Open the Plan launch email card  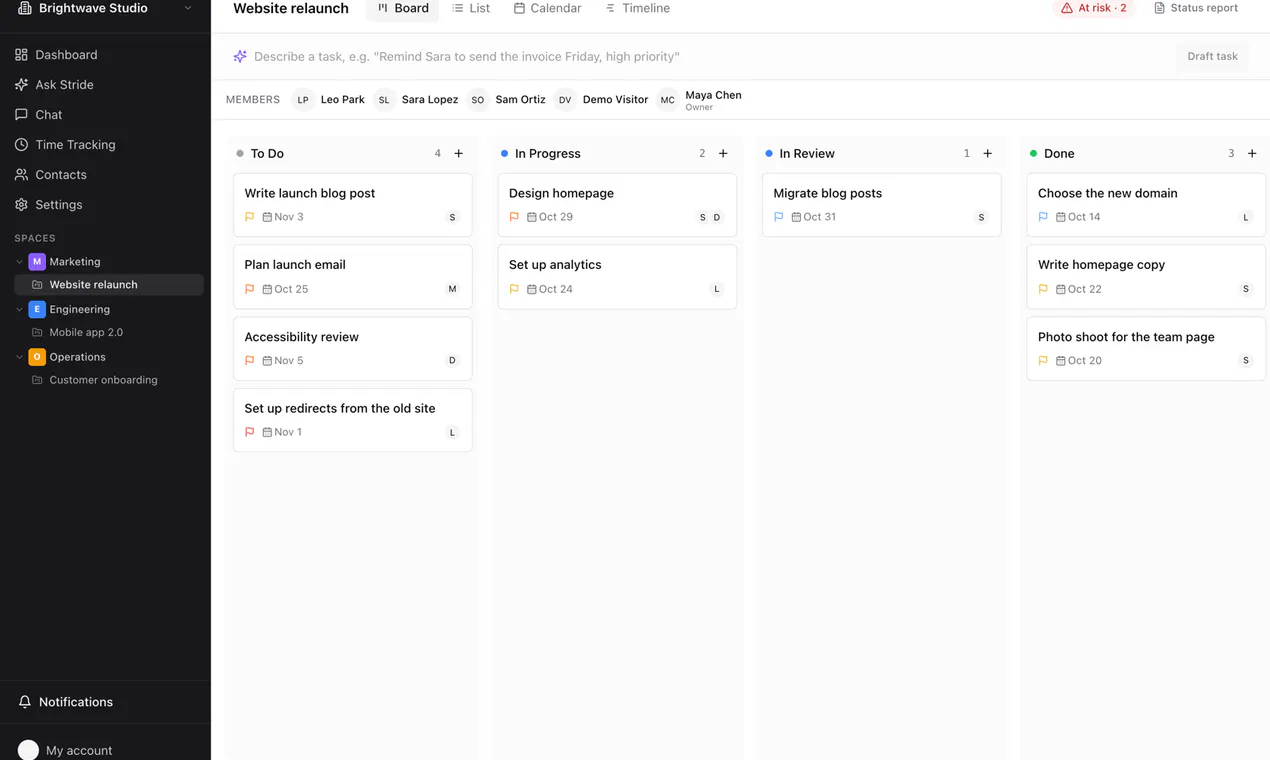pyautogui.click(x=353, y=277)
